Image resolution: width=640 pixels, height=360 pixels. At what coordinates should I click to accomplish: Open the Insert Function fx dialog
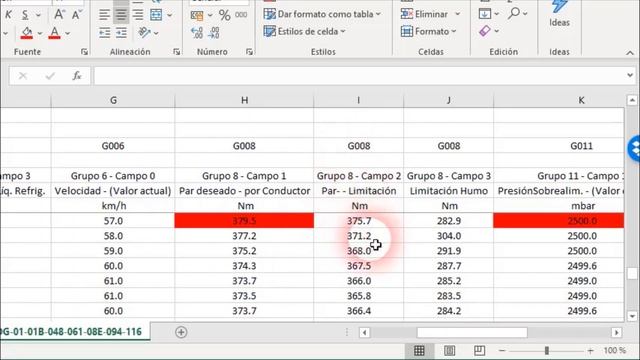point(77,76)
